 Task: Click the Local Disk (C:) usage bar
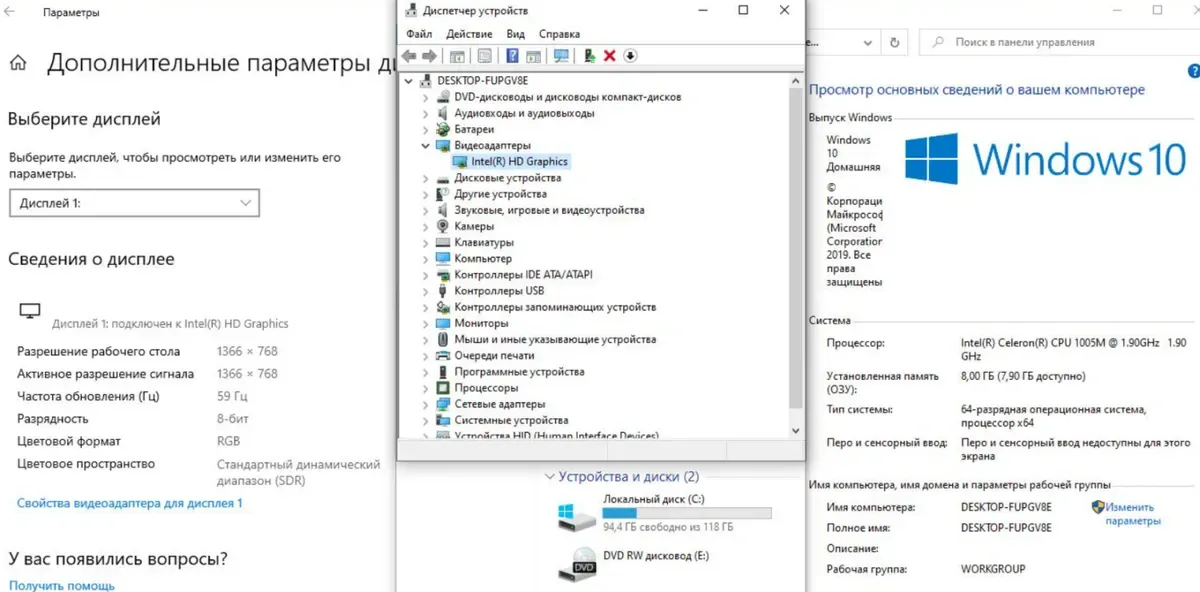686,513
